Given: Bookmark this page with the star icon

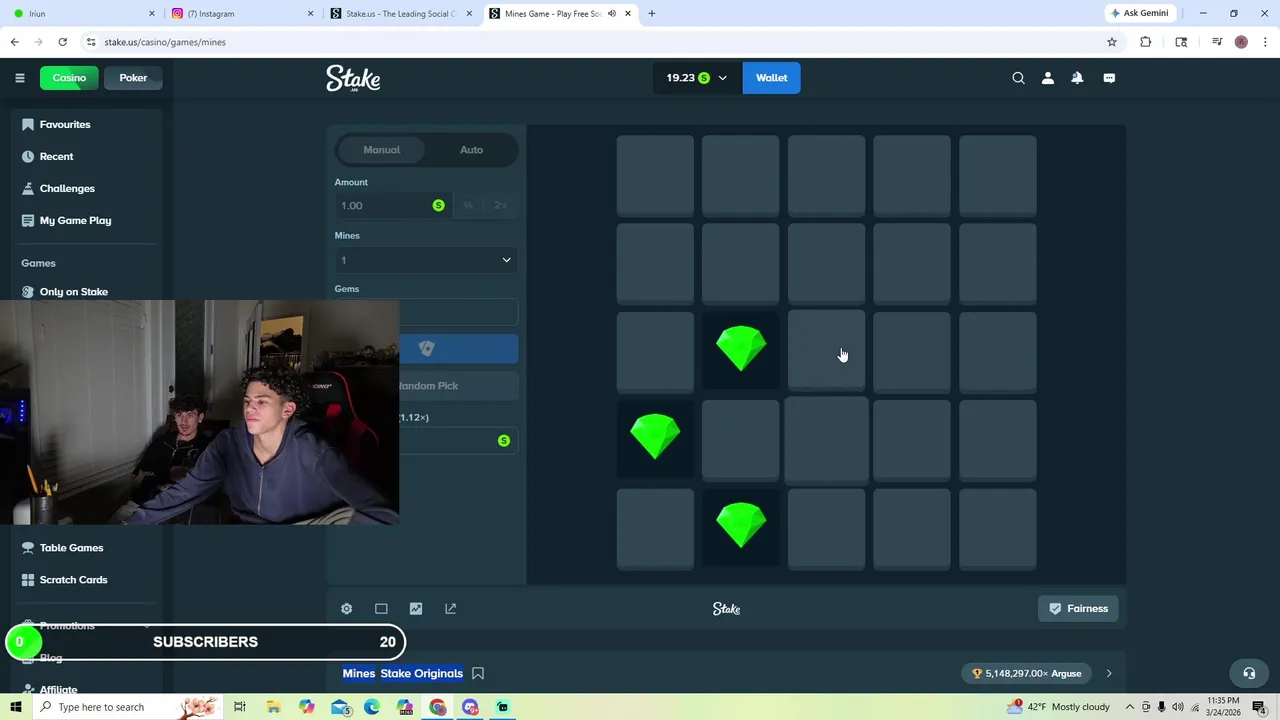Looking at the screenshot, I should click(x=1111, y=42).
